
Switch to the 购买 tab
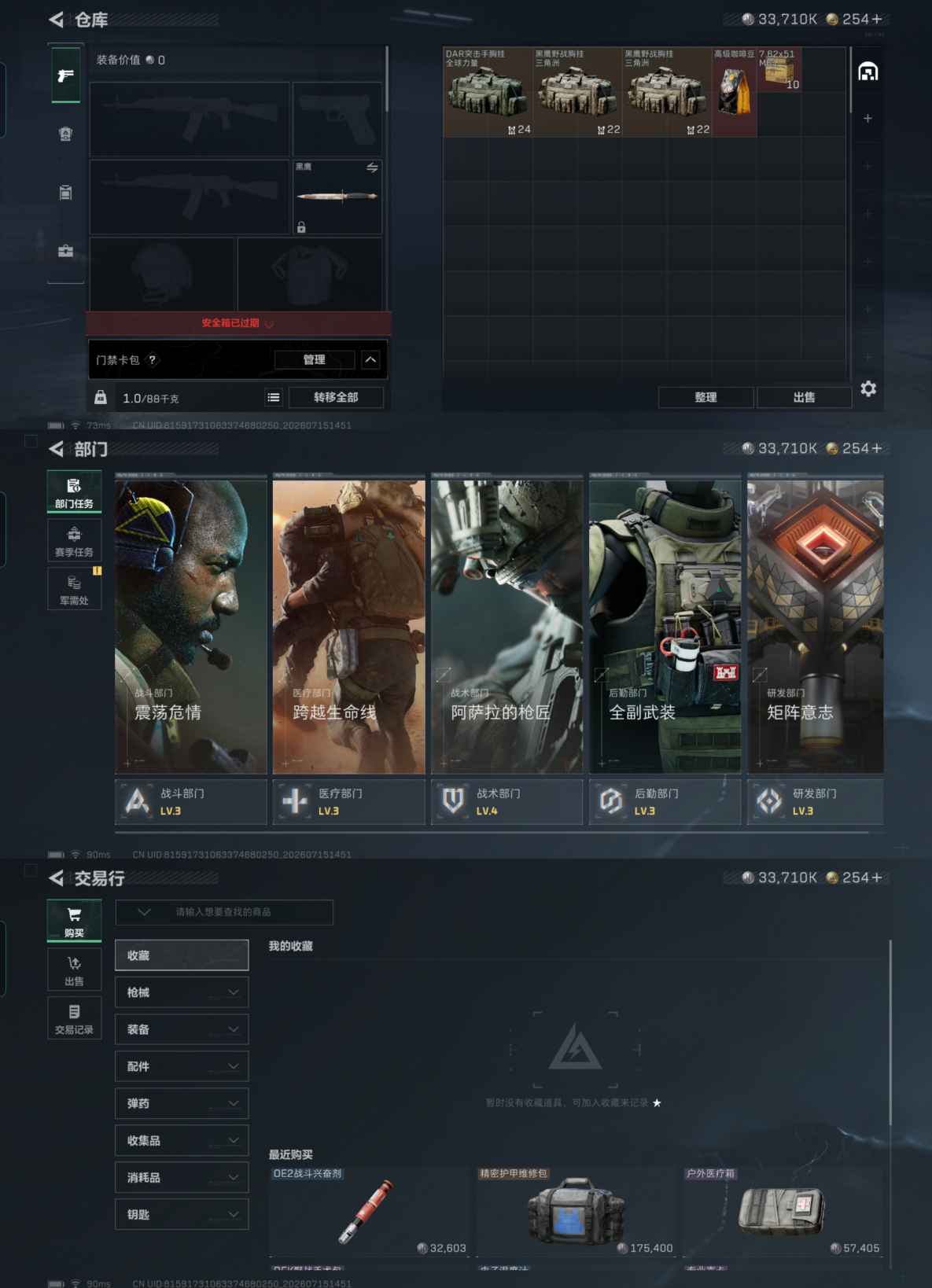coord(74,922)
